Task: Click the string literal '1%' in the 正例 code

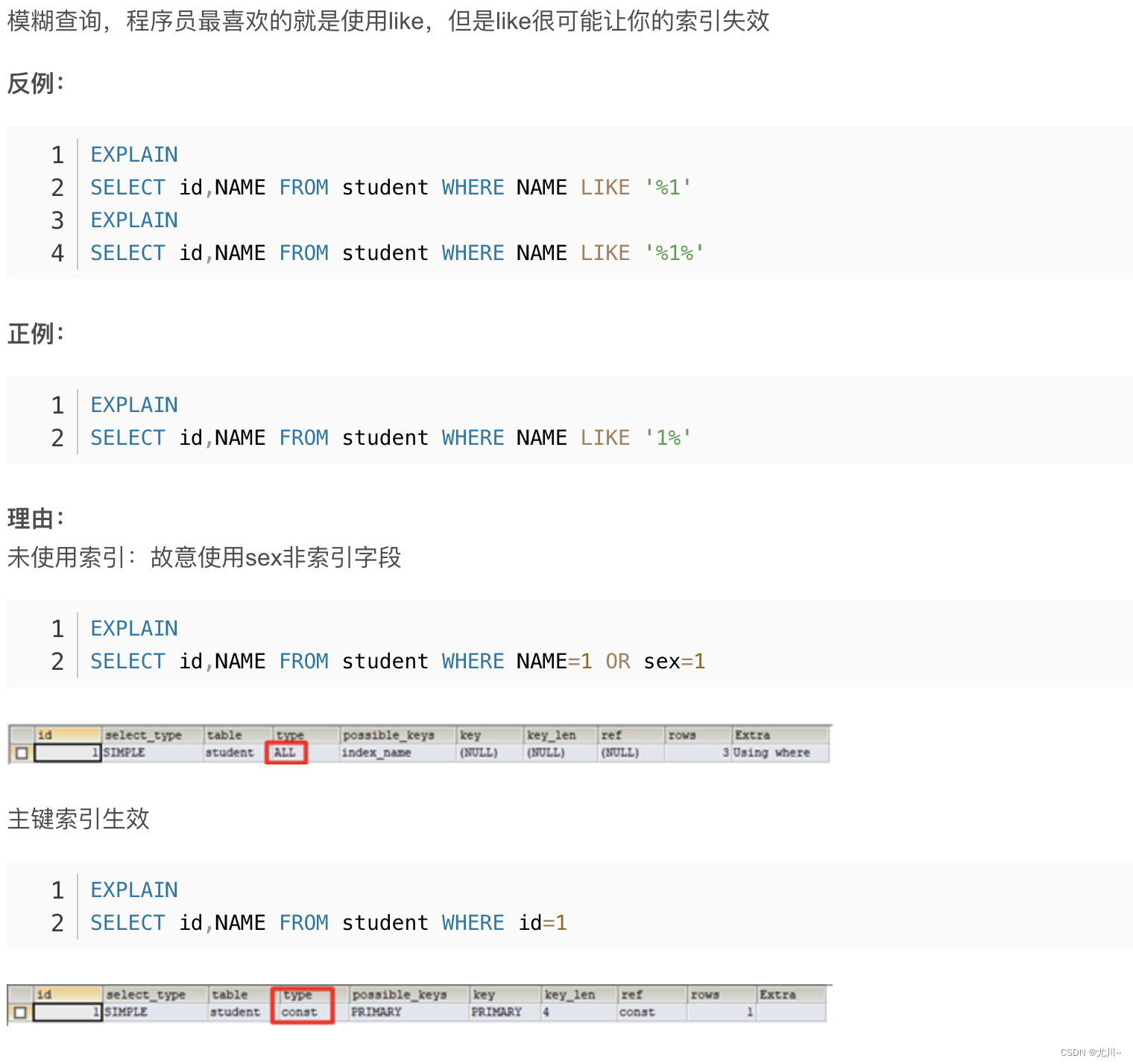Action: point(668,438)
